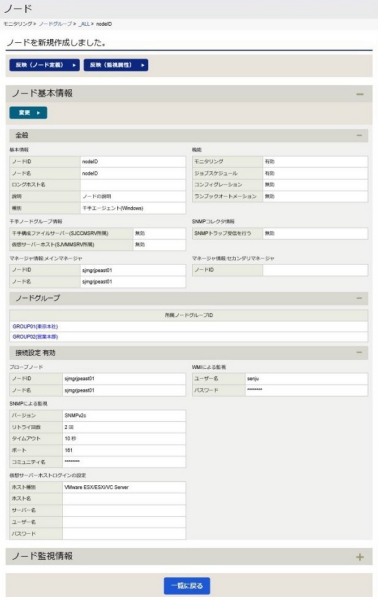The image size is (378, 600).
Task: Click the empty ロングホスト名 value field
Action: tap(133, 185)
